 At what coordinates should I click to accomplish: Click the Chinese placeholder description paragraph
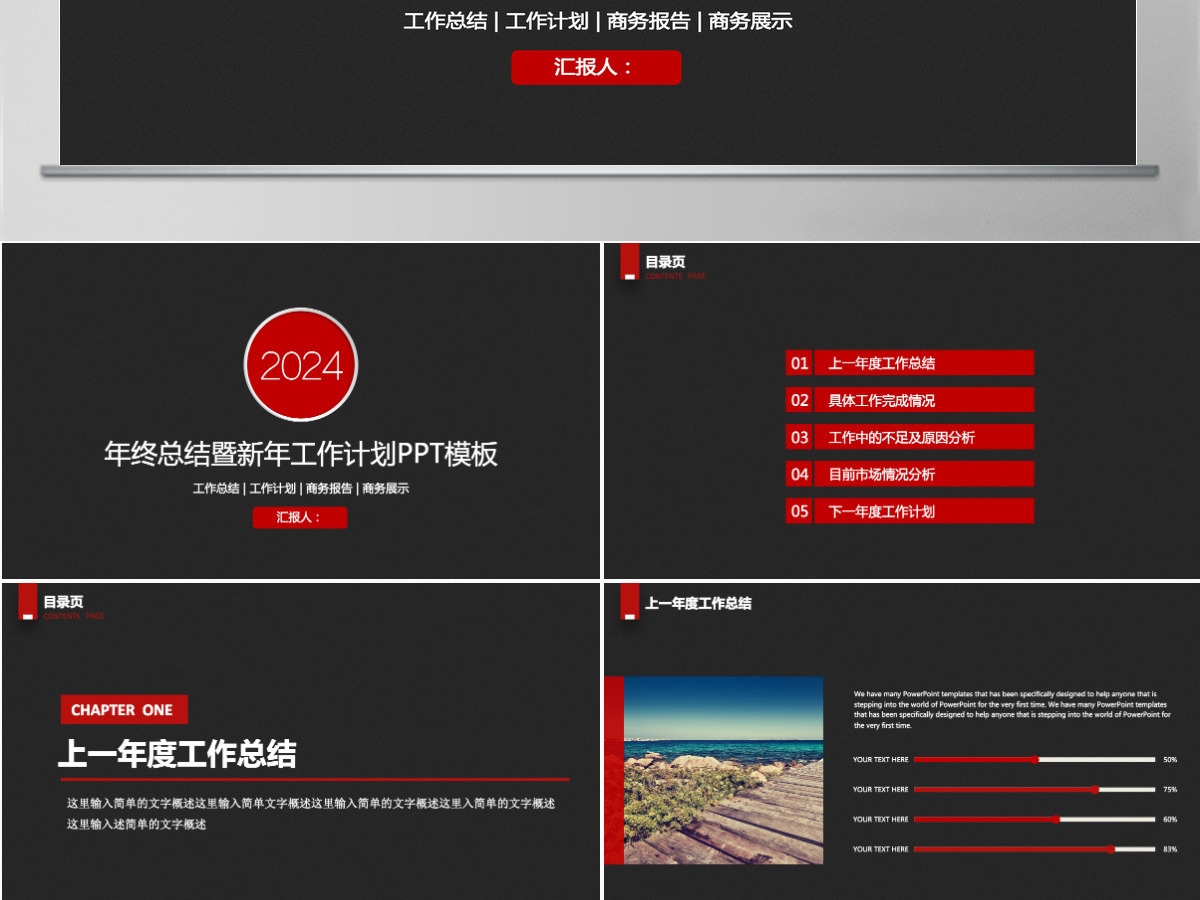(x=311, y=814)
